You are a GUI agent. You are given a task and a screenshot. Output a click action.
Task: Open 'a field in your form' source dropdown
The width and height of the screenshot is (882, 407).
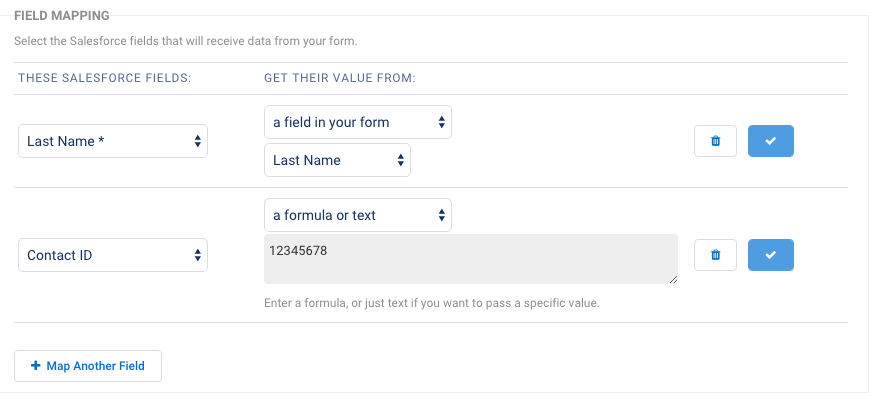(357, 122)
